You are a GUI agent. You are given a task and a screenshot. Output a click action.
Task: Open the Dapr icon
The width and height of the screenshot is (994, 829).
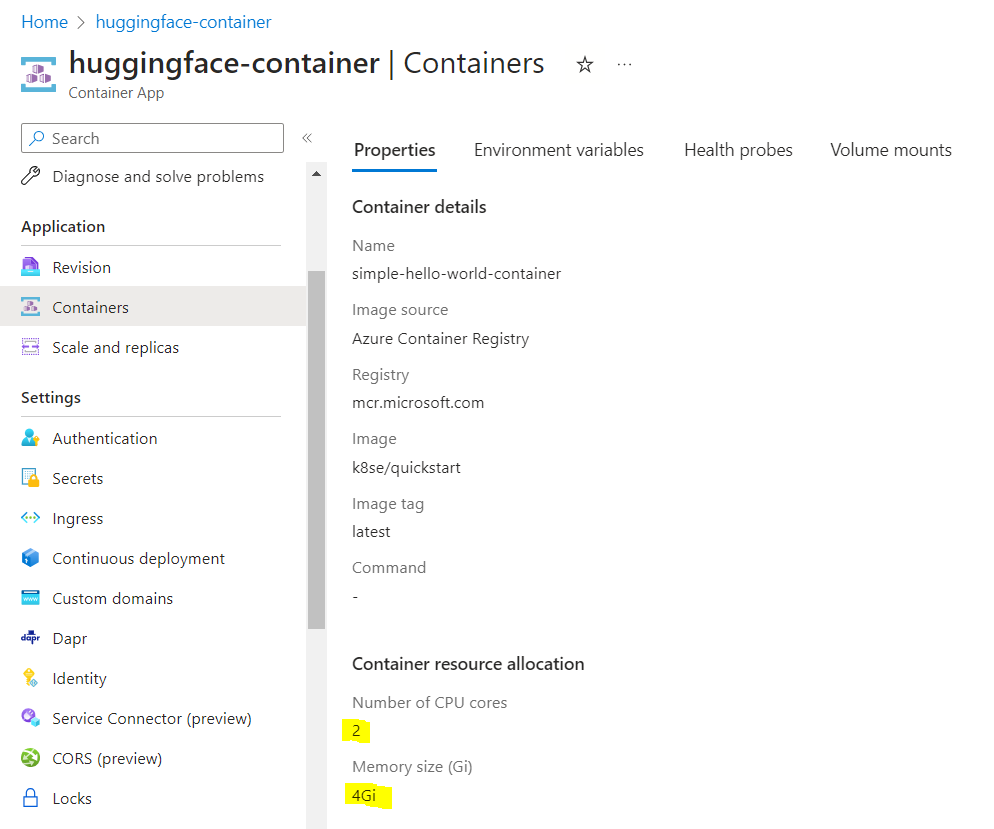tap(31, 638)
